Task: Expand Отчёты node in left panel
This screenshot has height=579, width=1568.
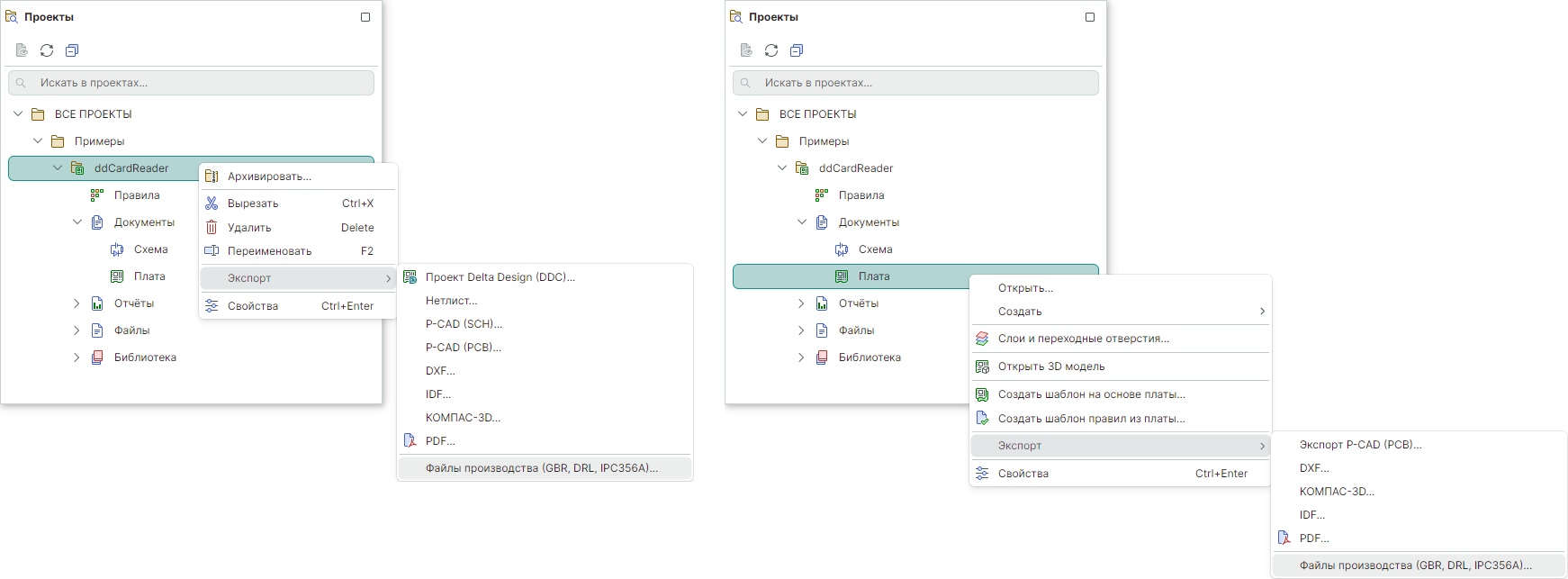Action: [77, 303]
